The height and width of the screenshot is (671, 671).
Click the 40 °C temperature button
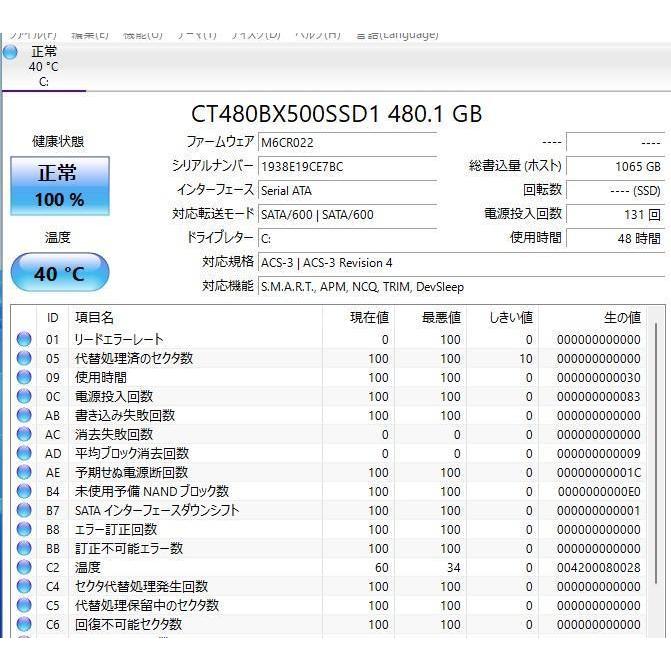[x=59, y=273]
